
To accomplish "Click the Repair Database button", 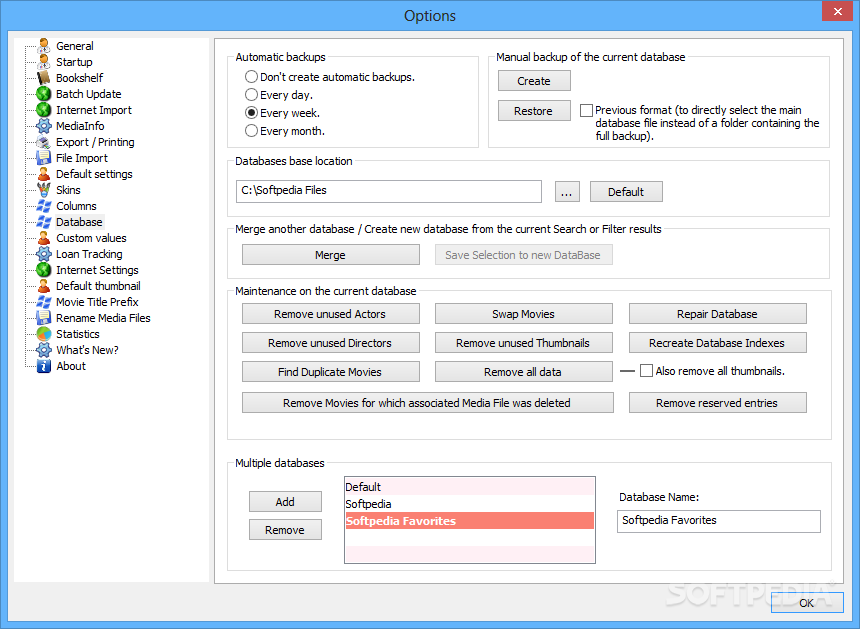I will point(717,314).
